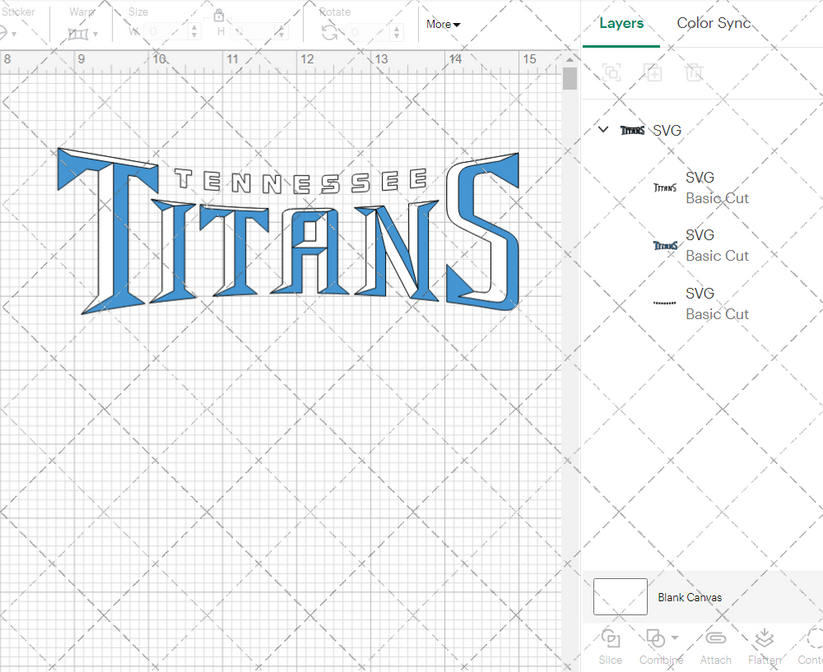
Task: Click the Blank Canvas color swatch
Action: (x=619, y=596)
